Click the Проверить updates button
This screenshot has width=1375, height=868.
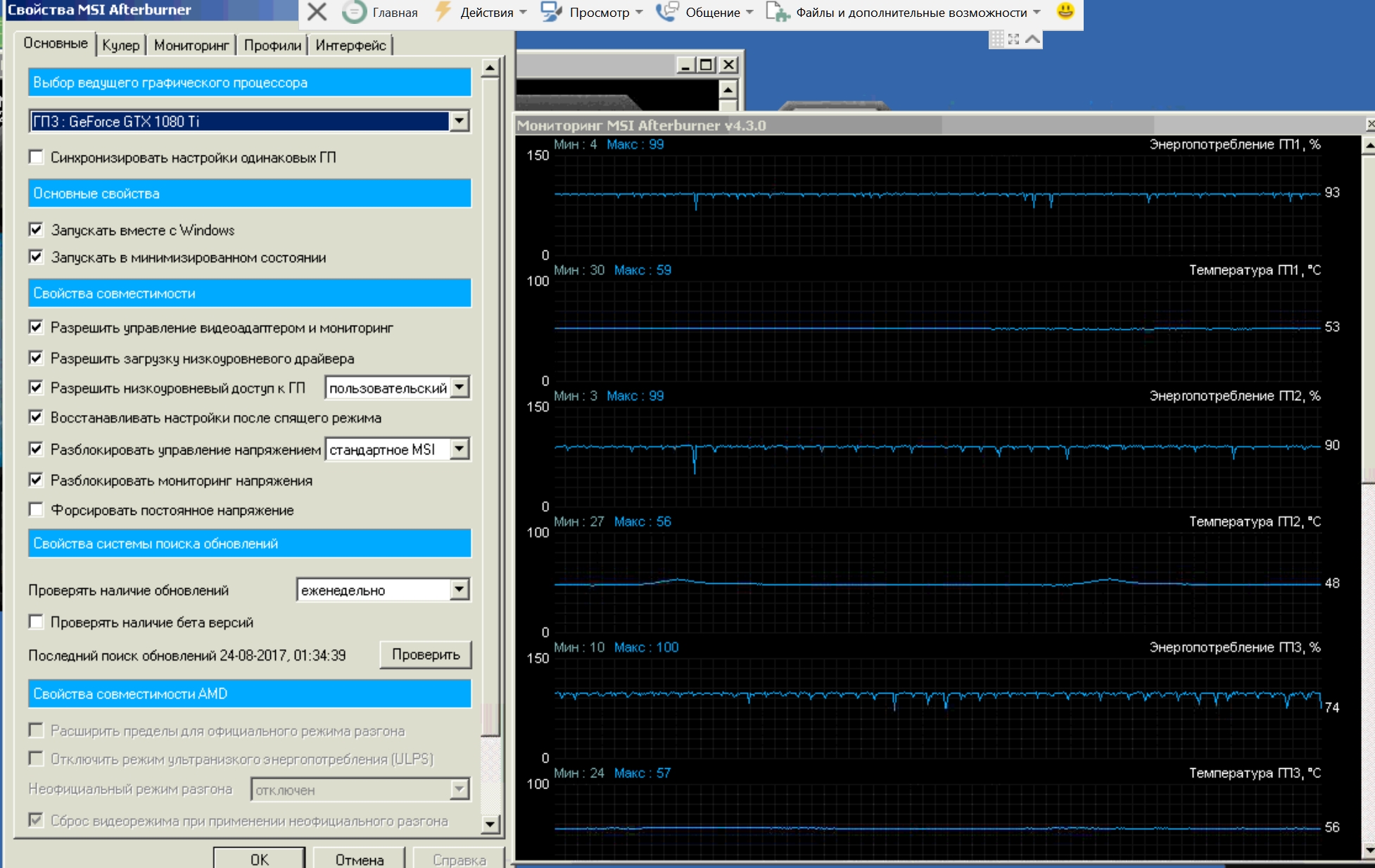click(x=426, y=655)
